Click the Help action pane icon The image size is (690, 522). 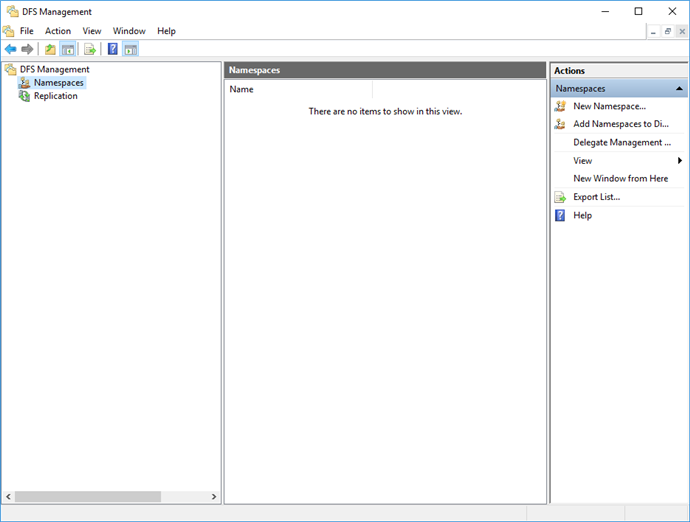click(x=560, y=215)
